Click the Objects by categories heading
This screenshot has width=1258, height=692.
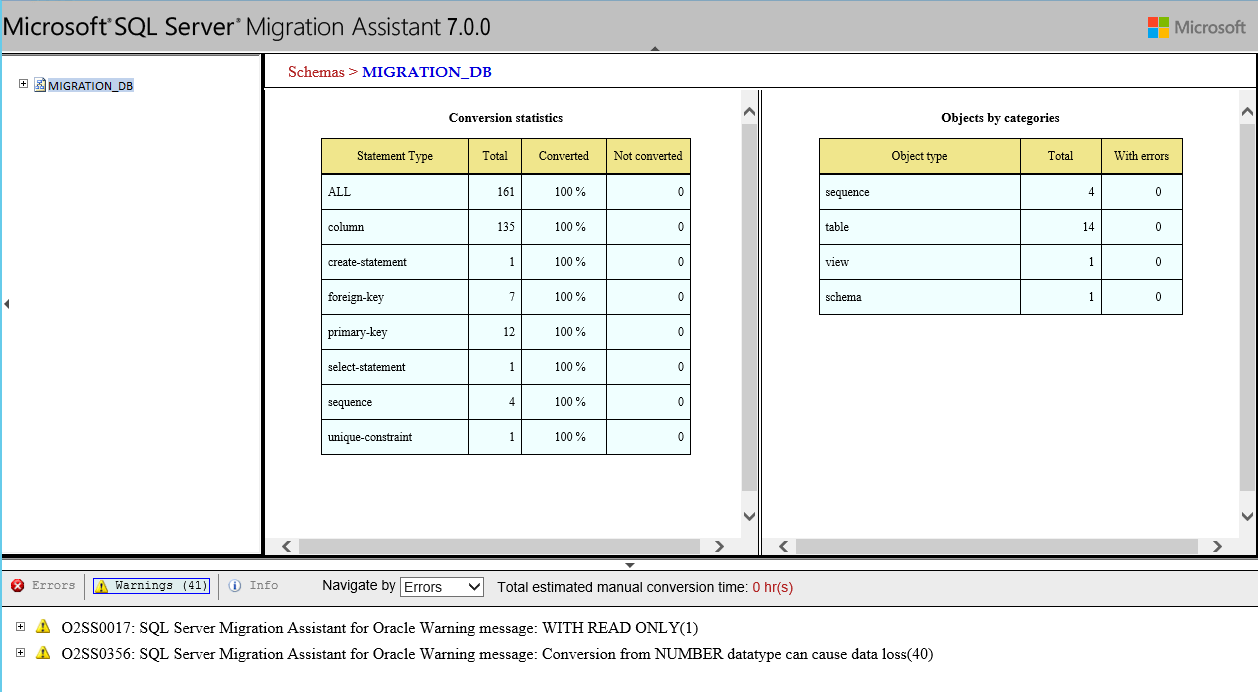point(1000,118)
